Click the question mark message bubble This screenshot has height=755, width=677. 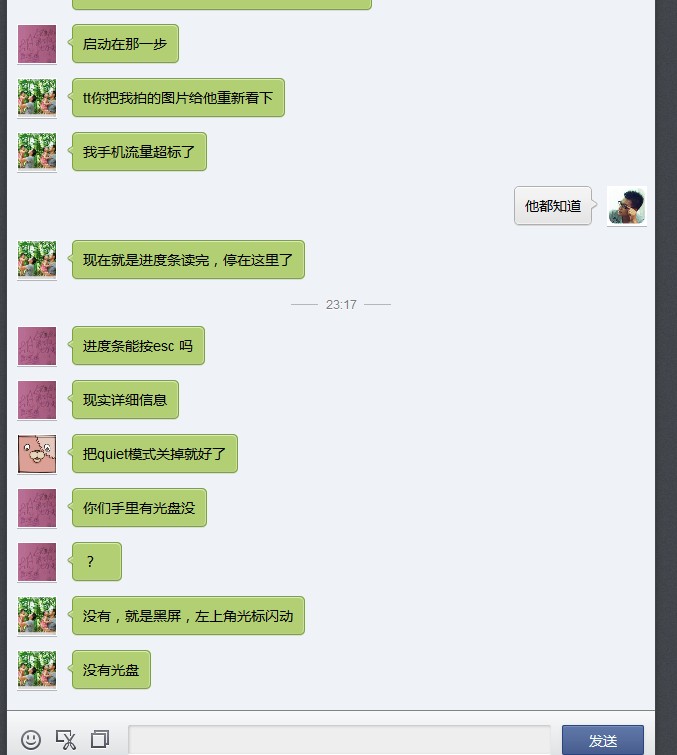click(97, 561)
